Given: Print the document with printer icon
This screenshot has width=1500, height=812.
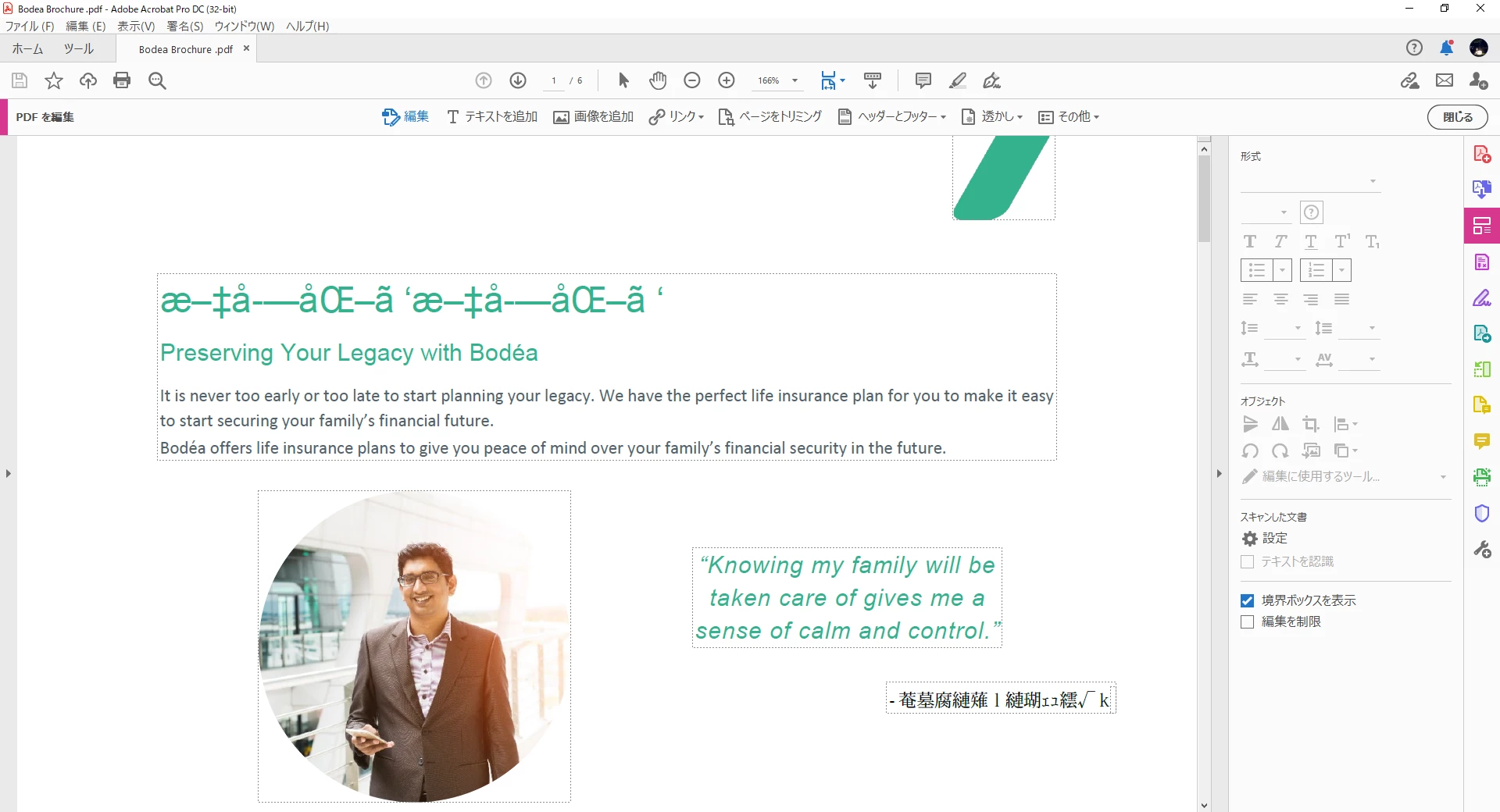Looking at the screenshot, I should pyautogui.click(x=122, y=80).
